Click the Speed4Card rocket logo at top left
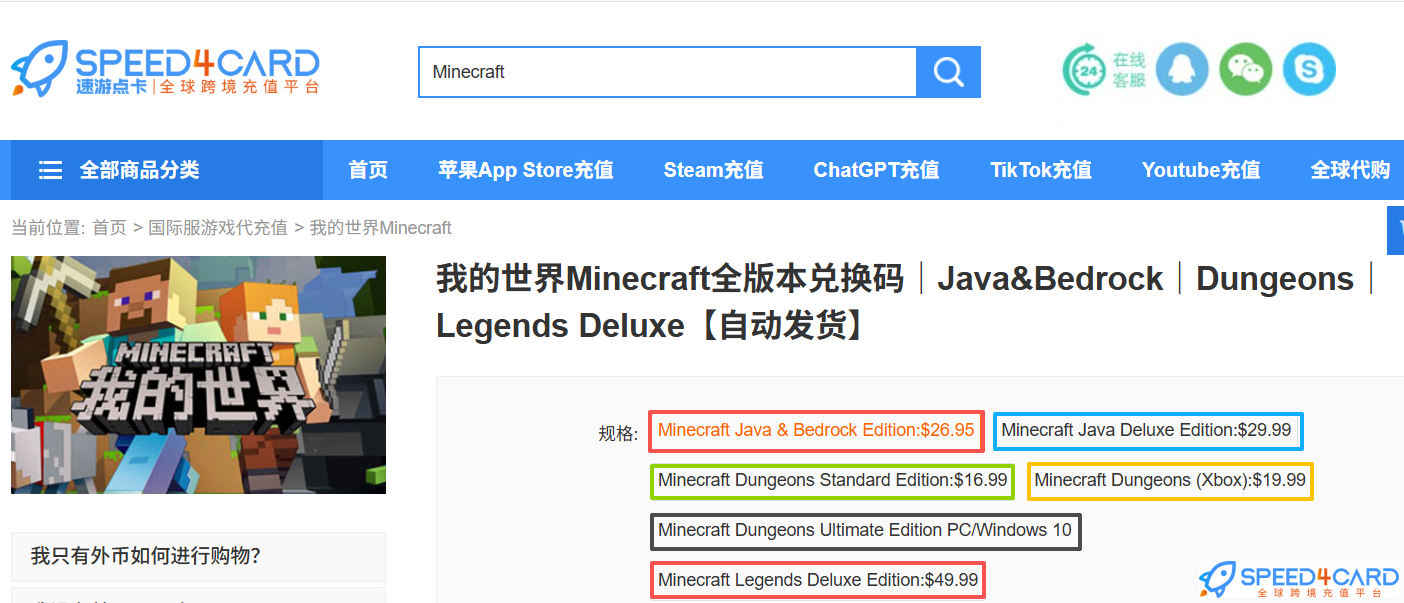This screenshot has height=603, width=1404. [165, 69]
